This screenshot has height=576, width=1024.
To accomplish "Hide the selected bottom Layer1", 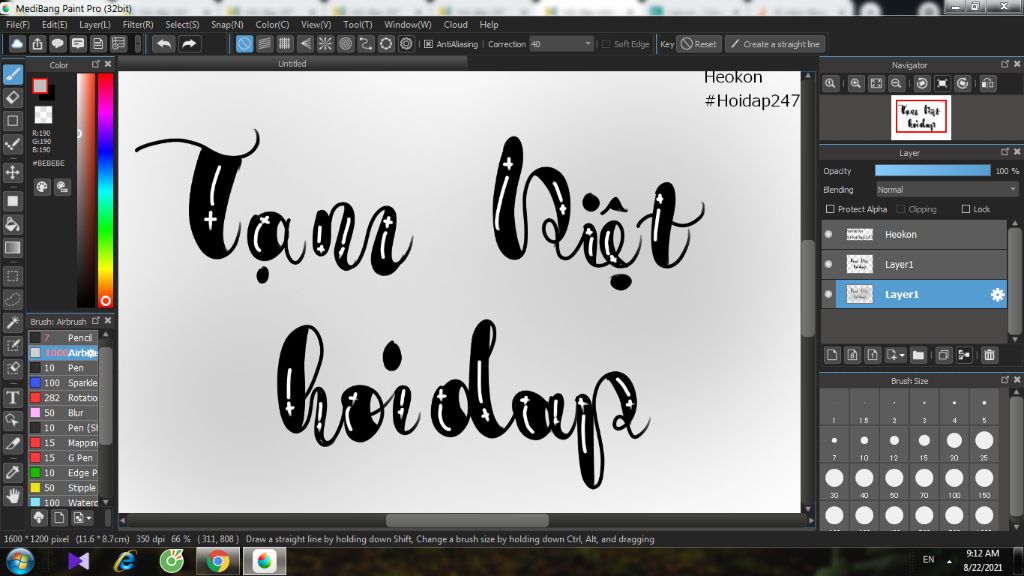I will coord(829,295).
